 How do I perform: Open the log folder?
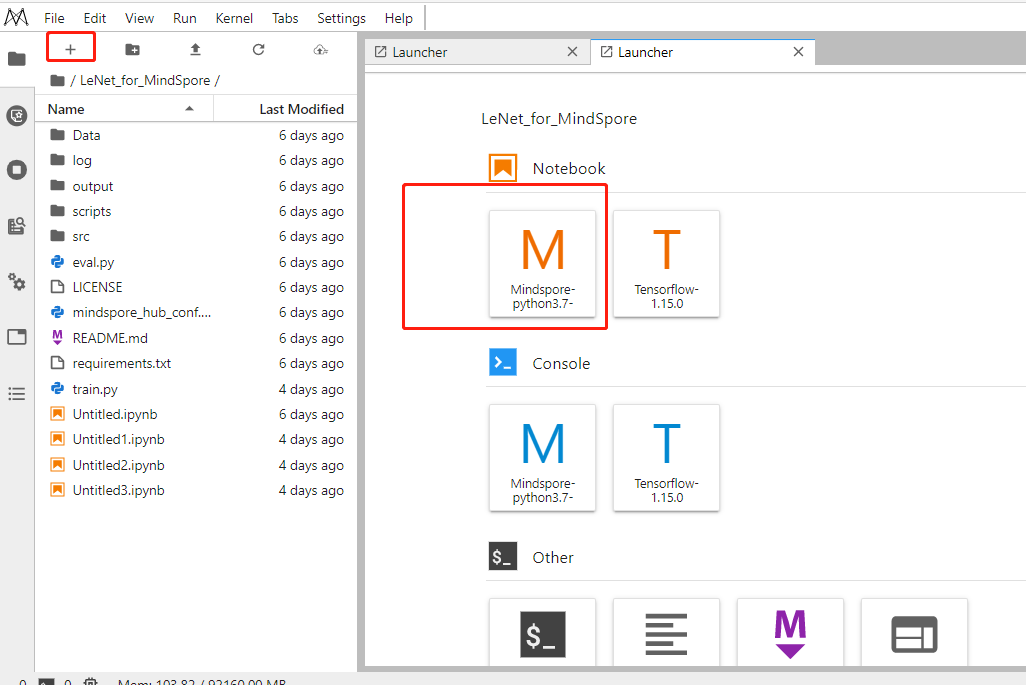point(196,160)
